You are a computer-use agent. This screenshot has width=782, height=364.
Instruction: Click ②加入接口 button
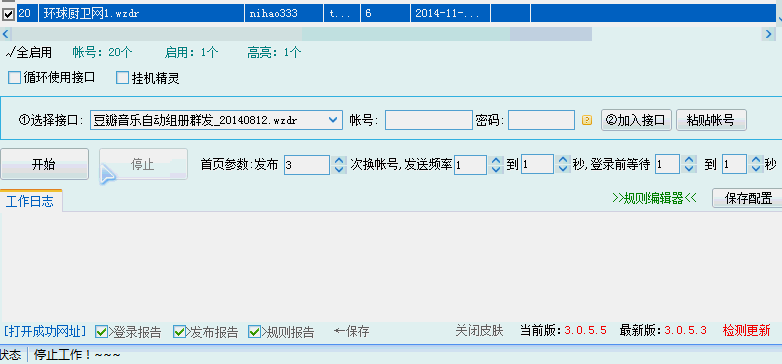pos(636,120)
